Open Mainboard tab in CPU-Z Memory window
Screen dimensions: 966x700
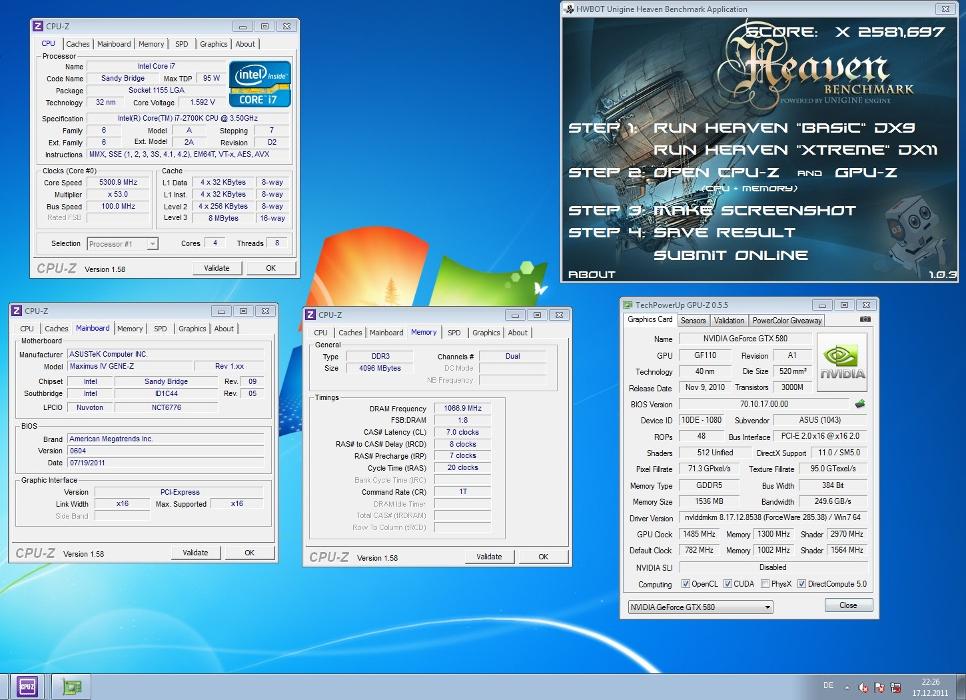386,332
